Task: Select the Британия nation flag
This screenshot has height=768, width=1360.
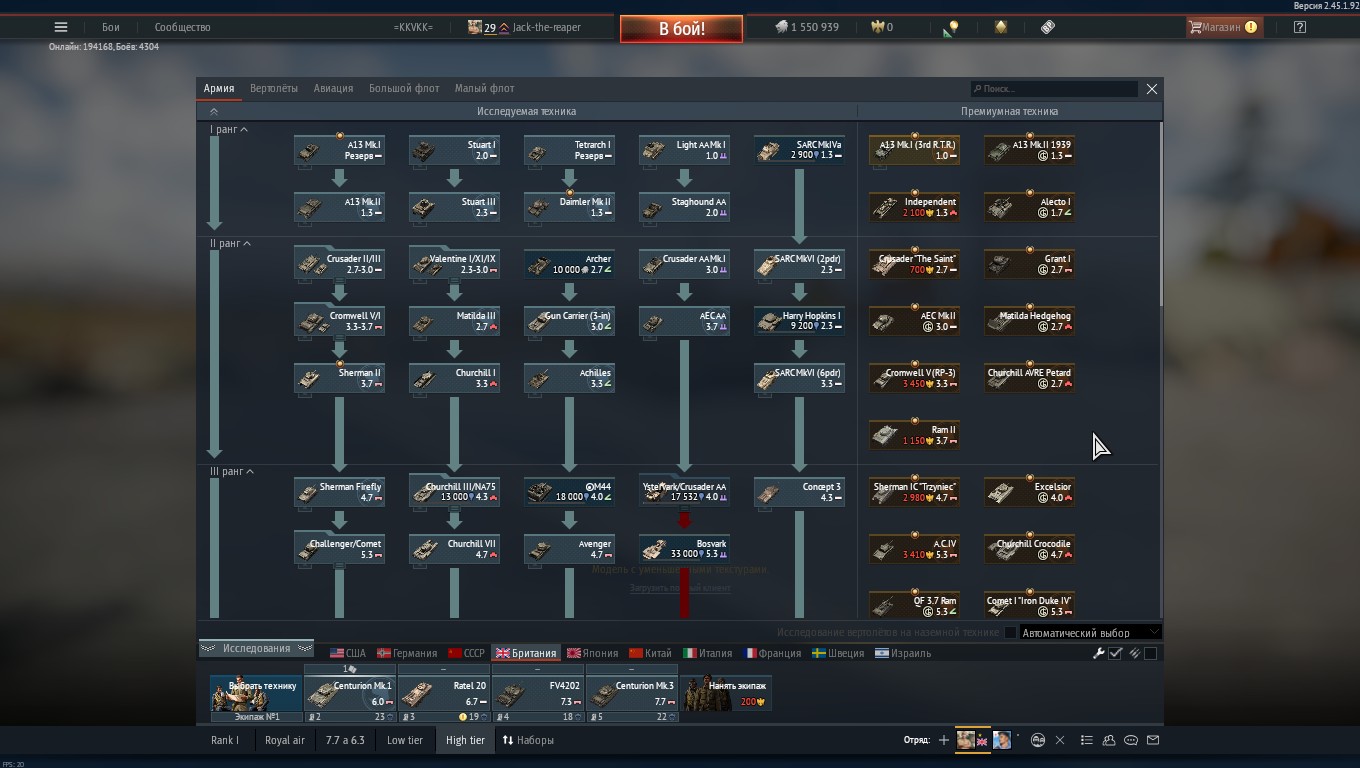Action: (526, 653)
